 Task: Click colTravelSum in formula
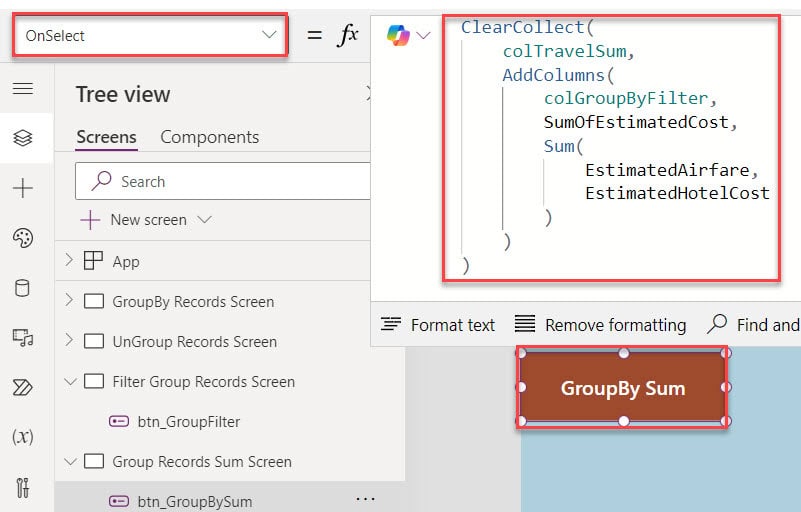tap(564, 51)
